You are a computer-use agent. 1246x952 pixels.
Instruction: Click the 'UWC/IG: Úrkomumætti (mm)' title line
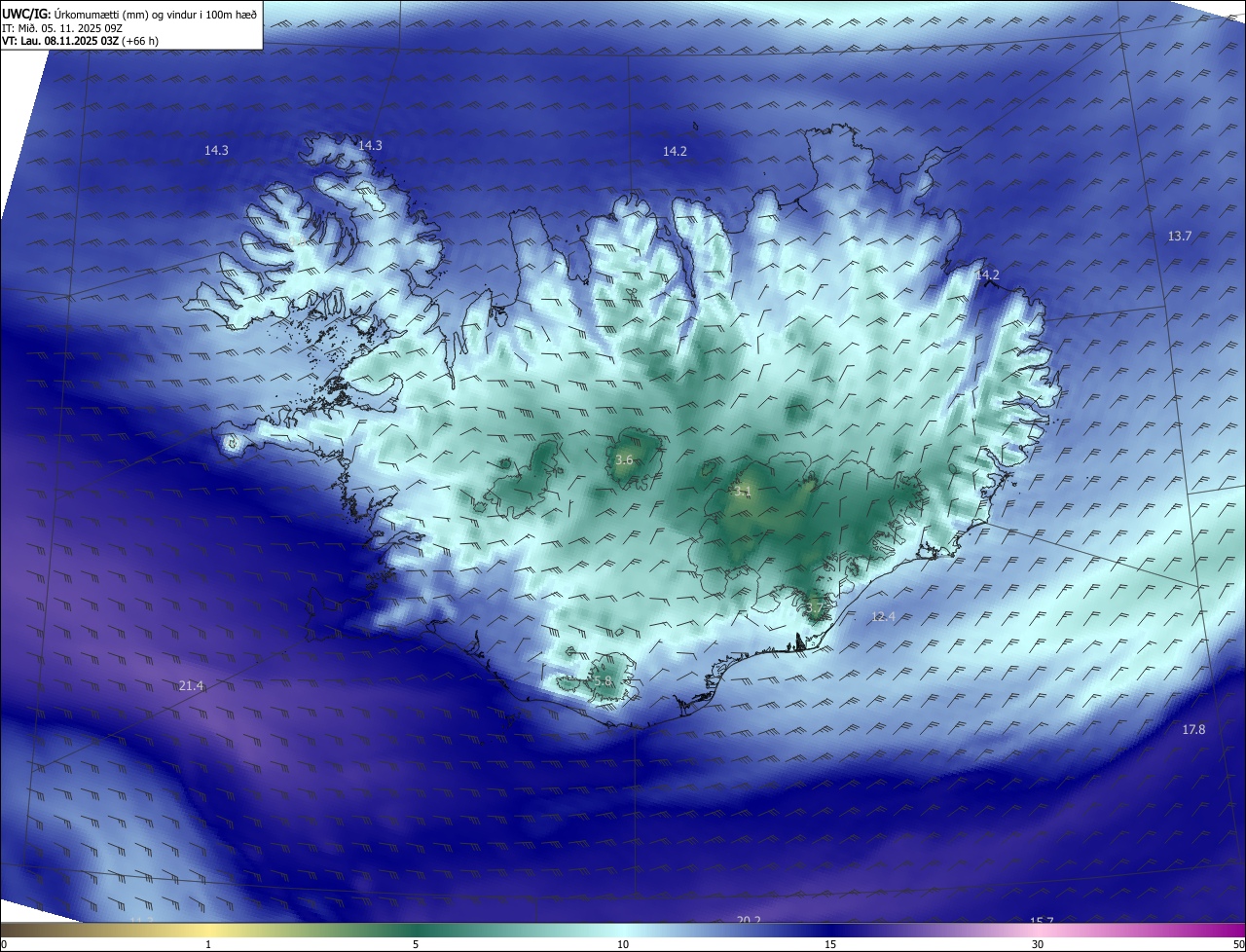click(129, 14)
